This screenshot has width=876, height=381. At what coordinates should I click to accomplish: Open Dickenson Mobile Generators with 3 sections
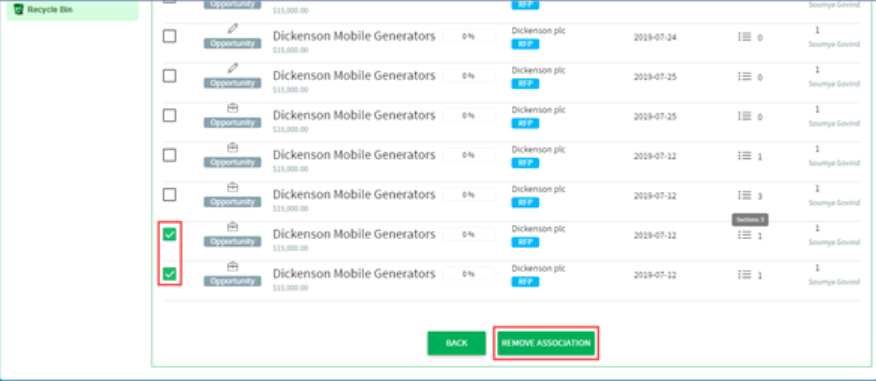pyautogui.click(x=354, y=195)
